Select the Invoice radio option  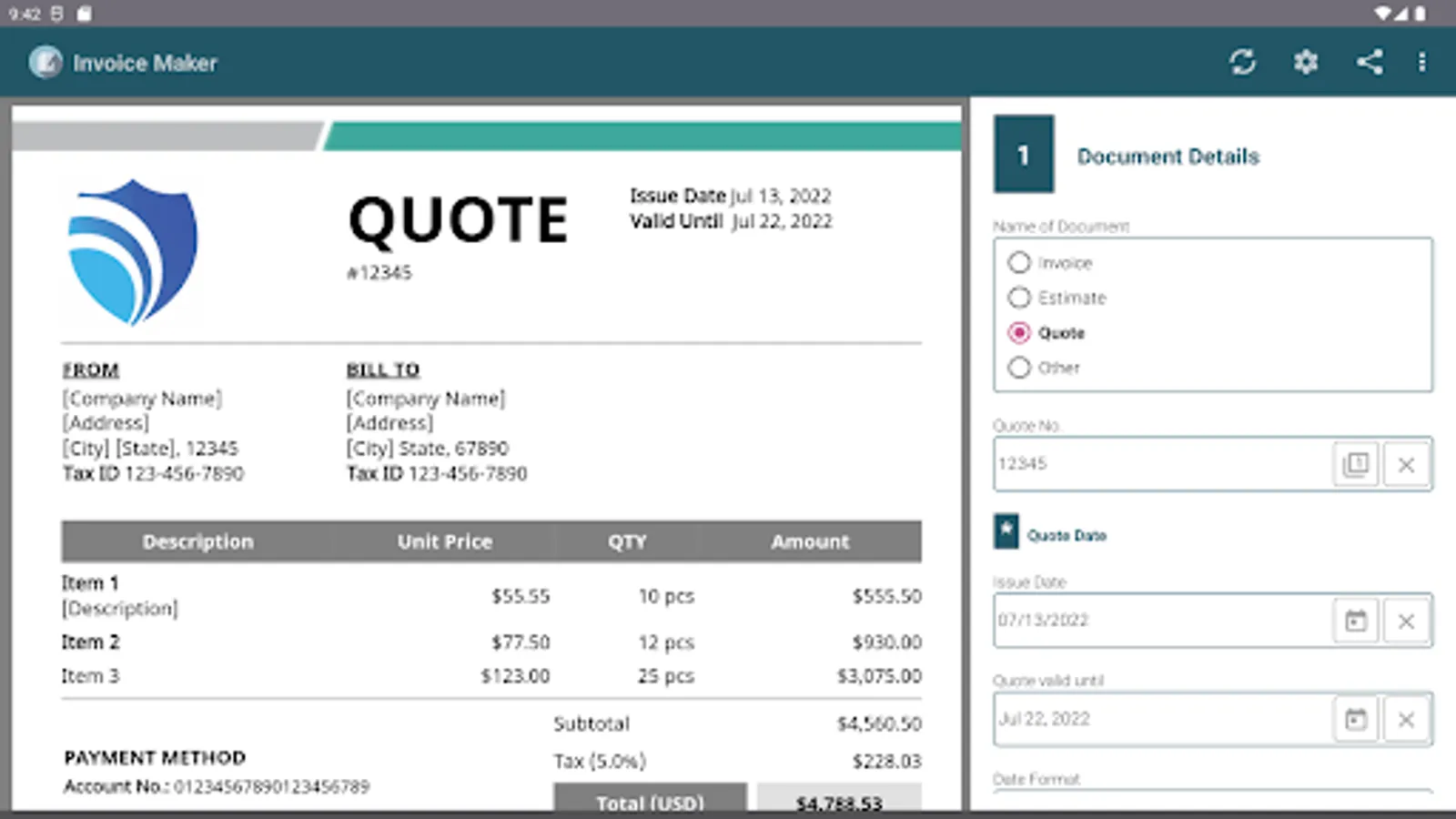(1019, 263)
